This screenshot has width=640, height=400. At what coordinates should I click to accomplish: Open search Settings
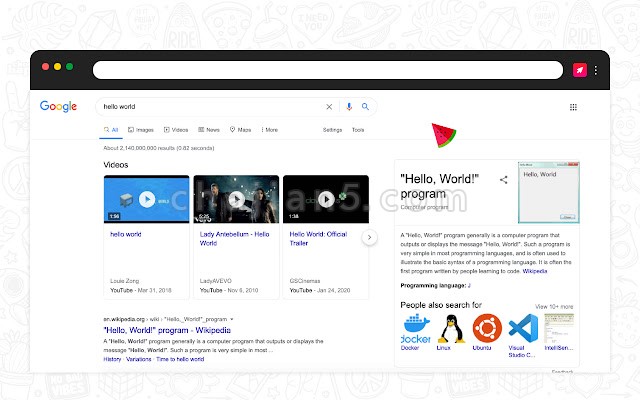tap(332, 130)
